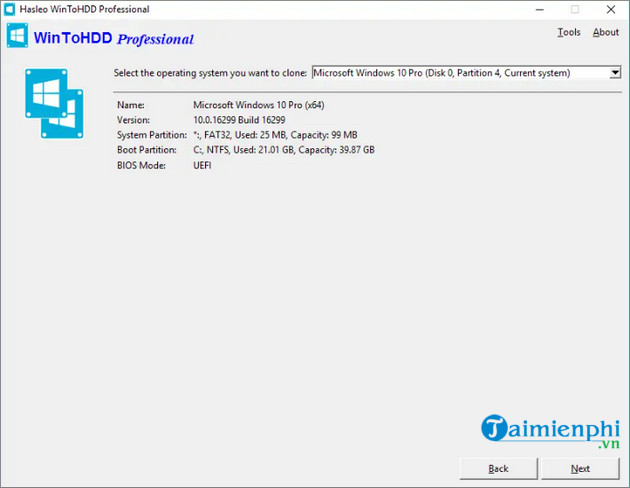The height and width of the screenshot is (488, 630).
Task: Click the disabled maximize button
Action: [575, 9]
